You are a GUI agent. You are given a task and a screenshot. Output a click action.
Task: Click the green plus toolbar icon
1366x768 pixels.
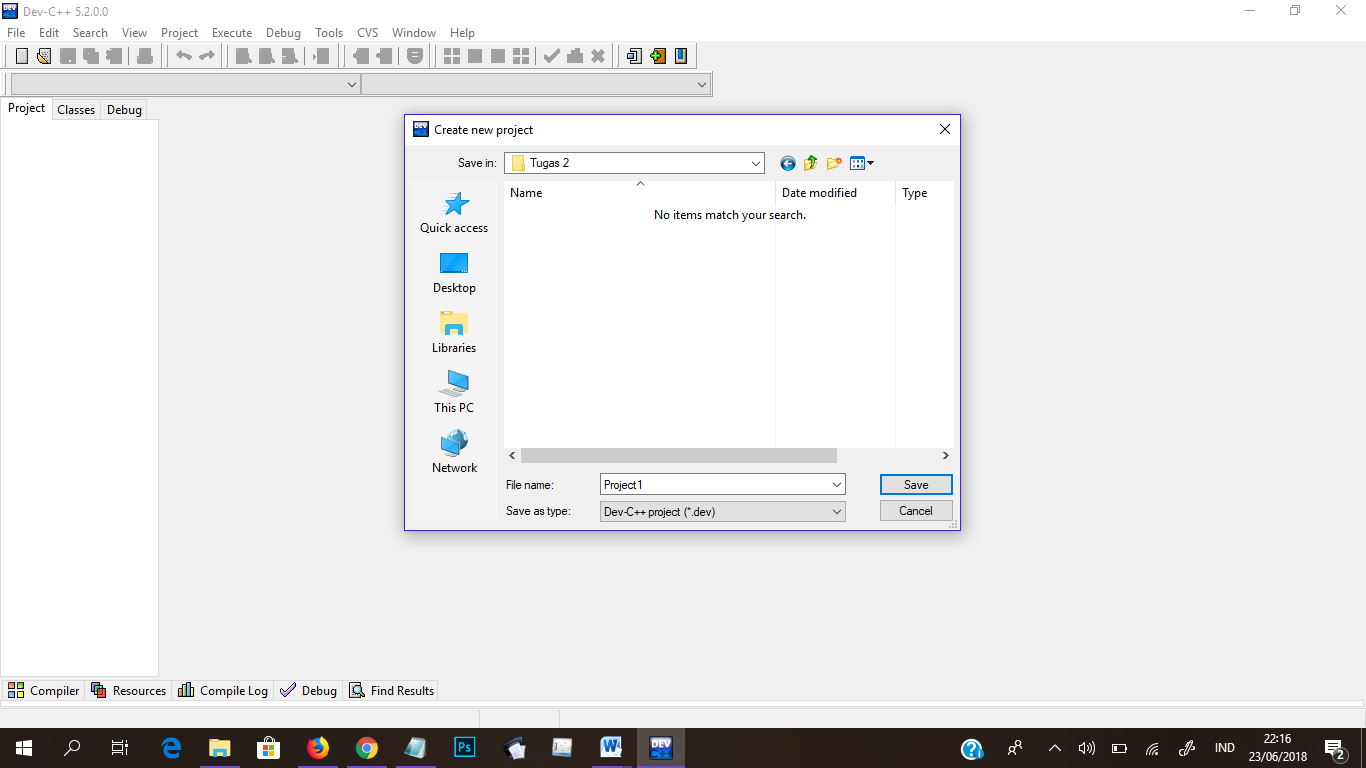click(x=657, y=56)
